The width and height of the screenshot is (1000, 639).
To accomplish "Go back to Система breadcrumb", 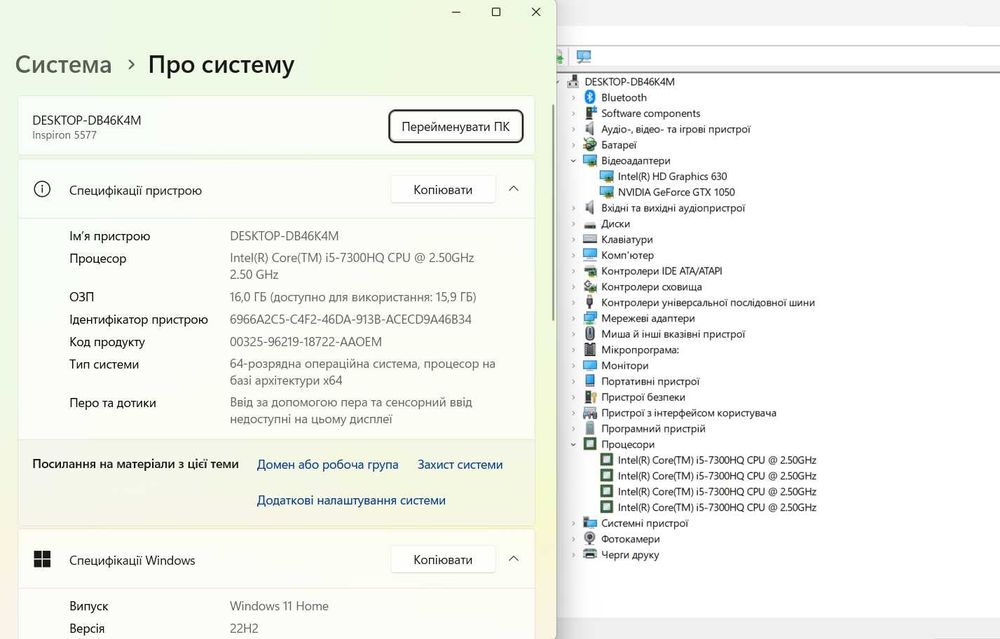I will 63,64.
